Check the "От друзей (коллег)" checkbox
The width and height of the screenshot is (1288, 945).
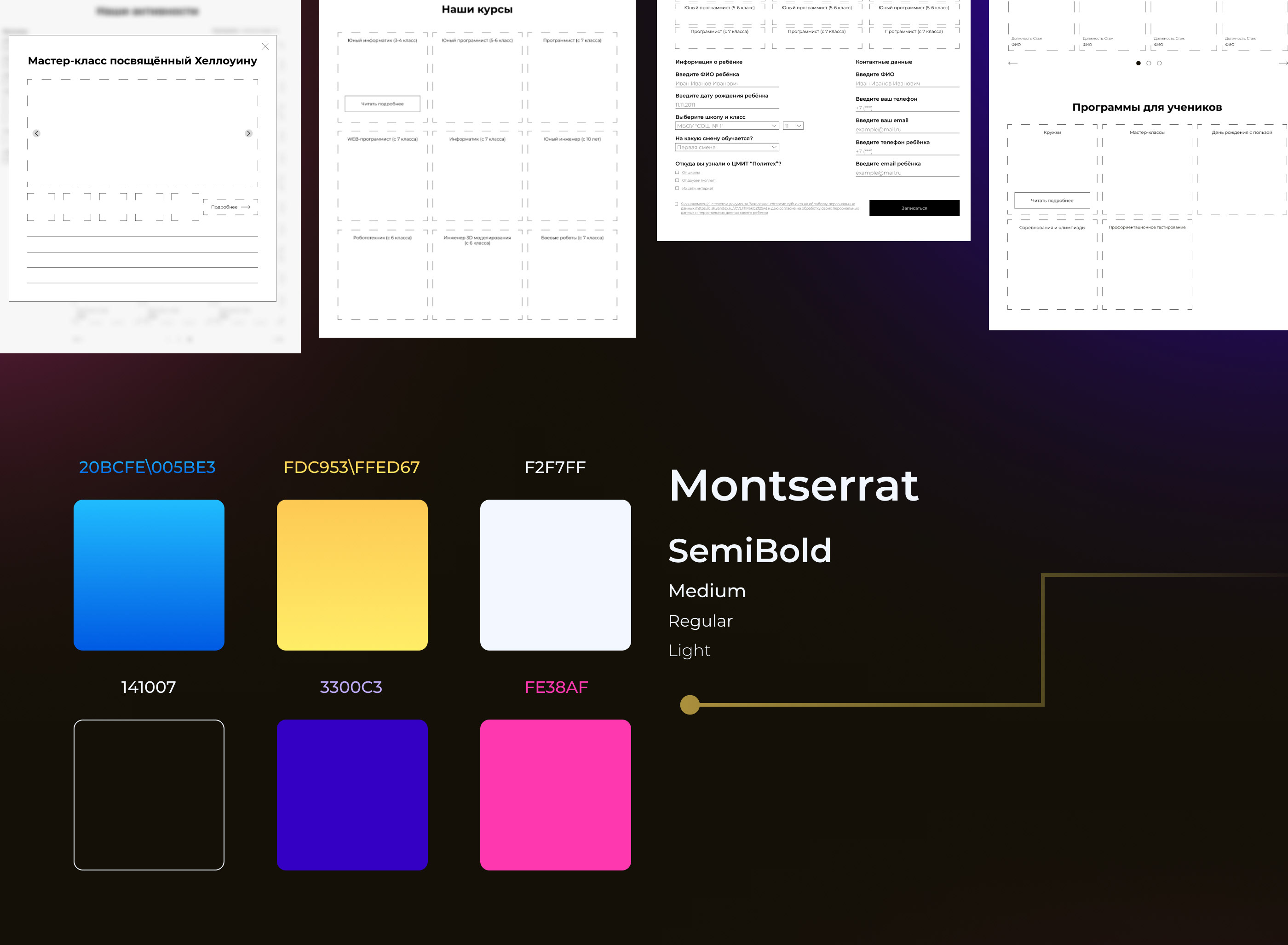(x=677, y=180)
